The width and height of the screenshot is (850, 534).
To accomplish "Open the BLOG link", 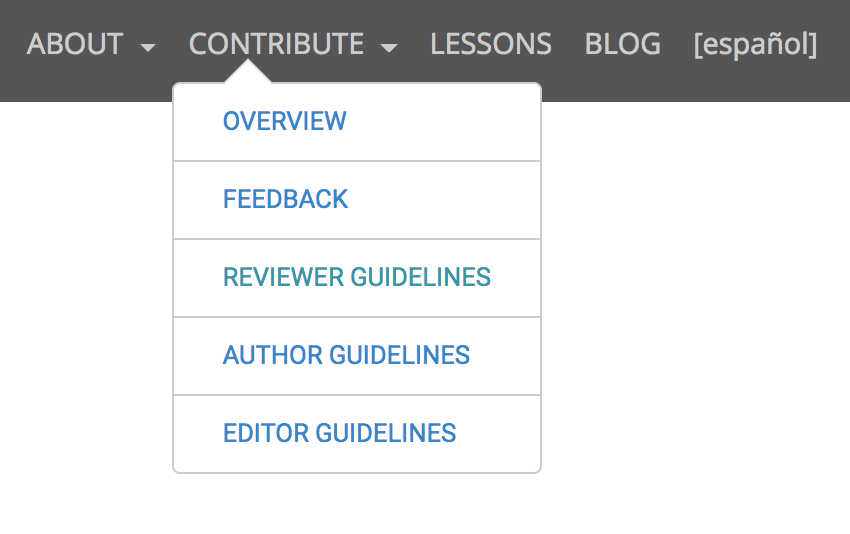I will (622, 44).
